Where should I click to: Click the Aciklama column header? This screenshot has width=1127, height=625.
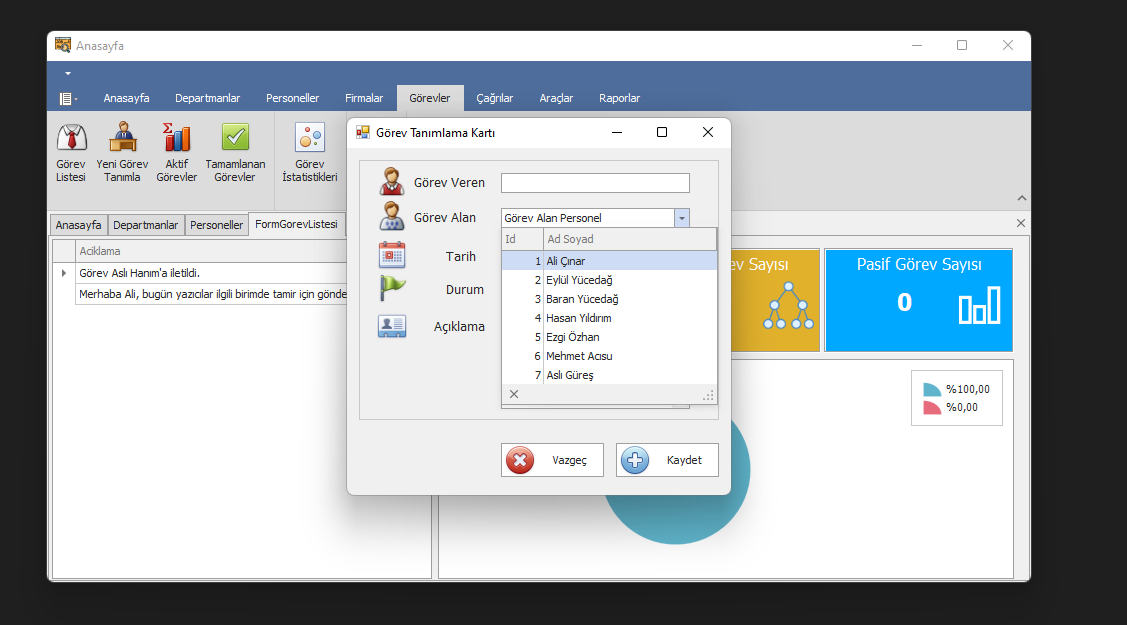point(211,251)
